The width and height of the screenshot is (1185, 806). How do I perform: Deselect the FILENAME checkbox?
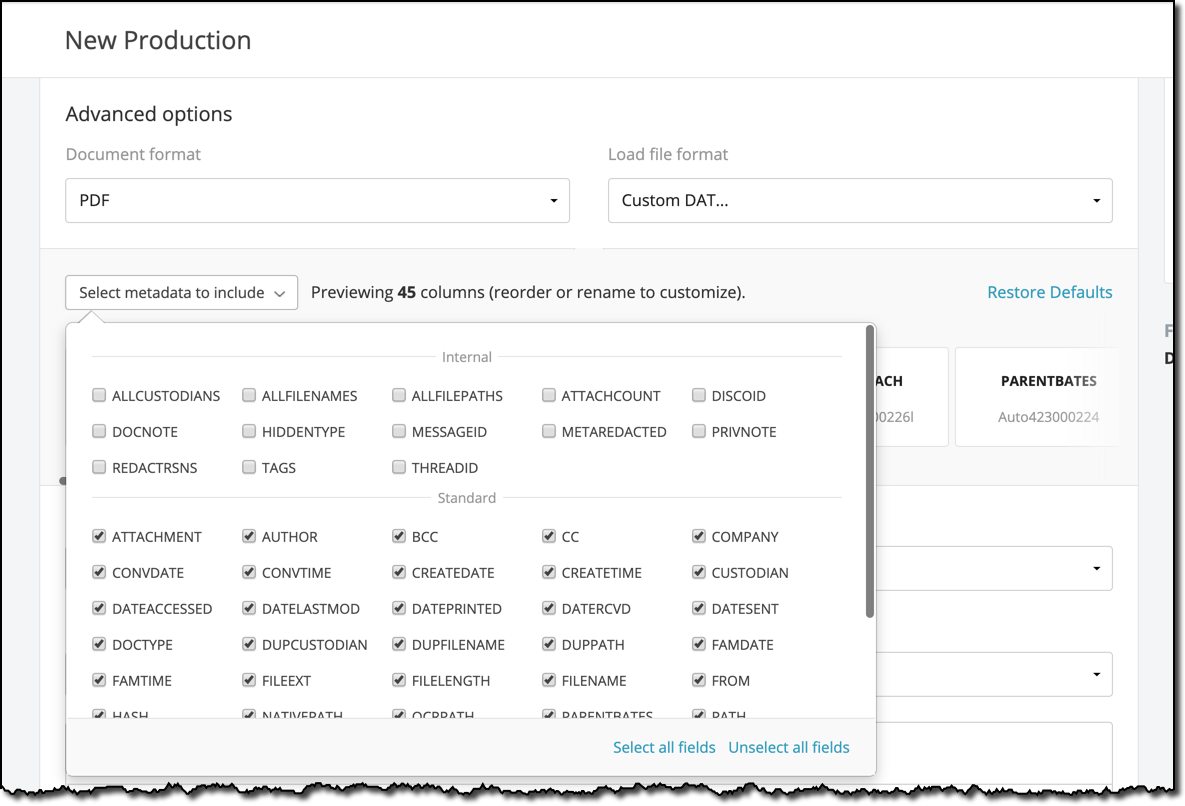[x=549, y=681]
